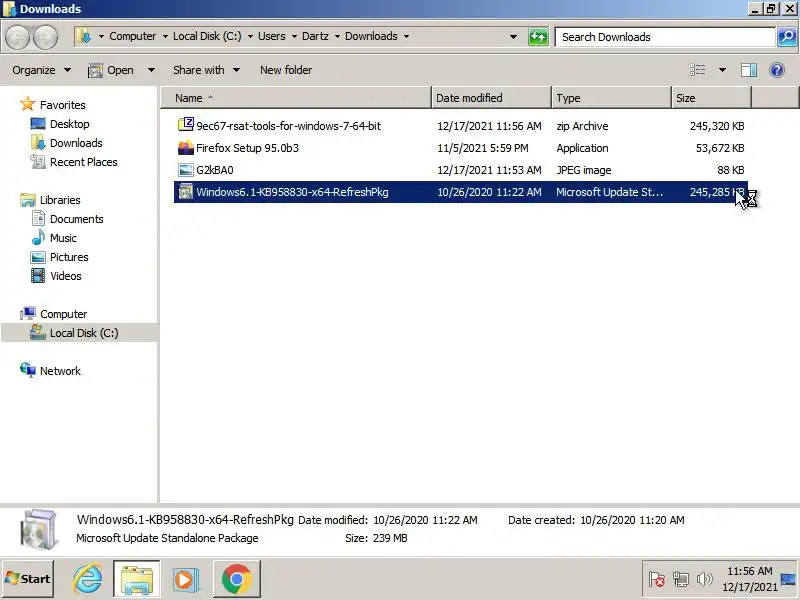The height and width of the screenshot is (600, 800).
Task: Sort by the Date modified column header
Action: pyautogui.click(x=491, y=98)
